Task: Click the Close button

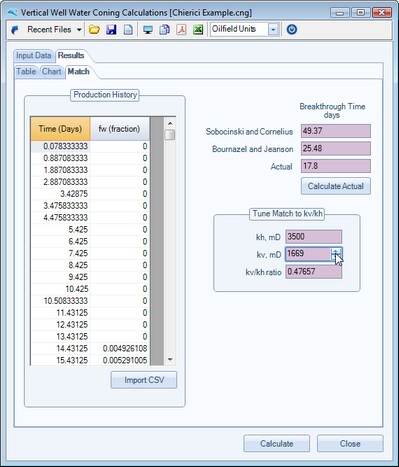Action: point(350,444)
